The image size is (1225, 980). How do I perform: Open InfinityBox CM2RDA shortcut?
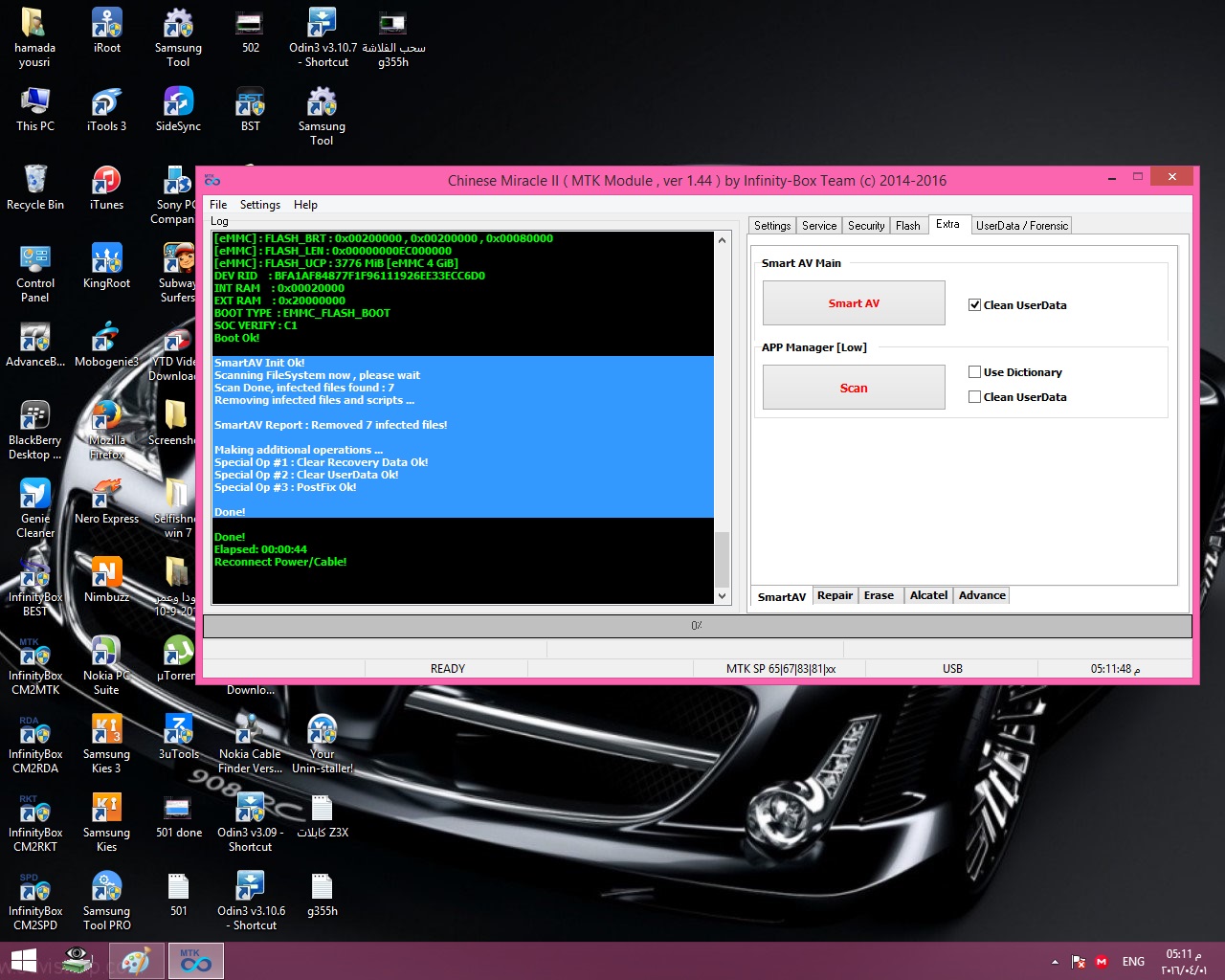(x=35, y=744)
